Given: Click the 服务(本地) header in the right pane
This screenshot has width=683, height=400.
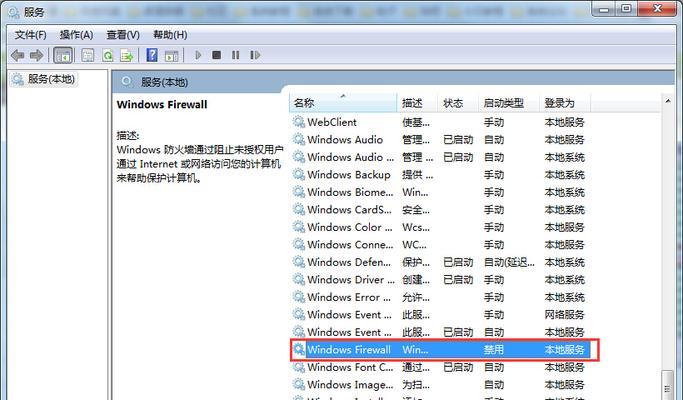Looking at the screenshot, I should pyautogui.click(x=164, y=82).
